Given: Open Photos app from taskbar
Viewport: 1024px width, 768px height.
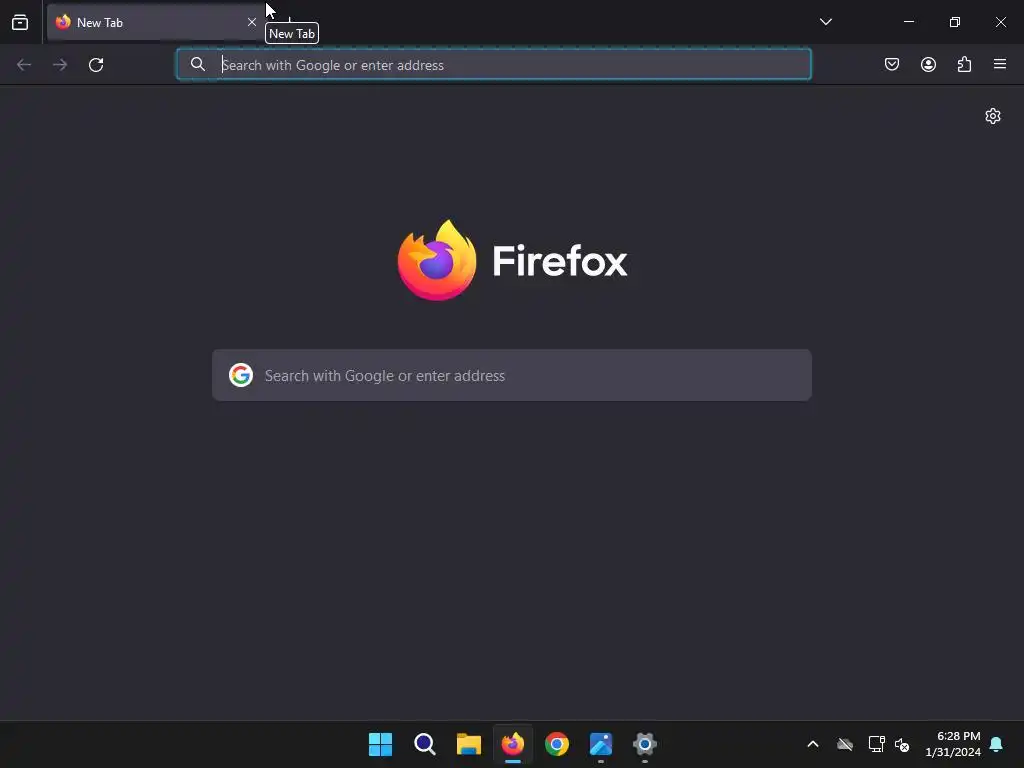Looking at the screenshot, I should 601,744.
